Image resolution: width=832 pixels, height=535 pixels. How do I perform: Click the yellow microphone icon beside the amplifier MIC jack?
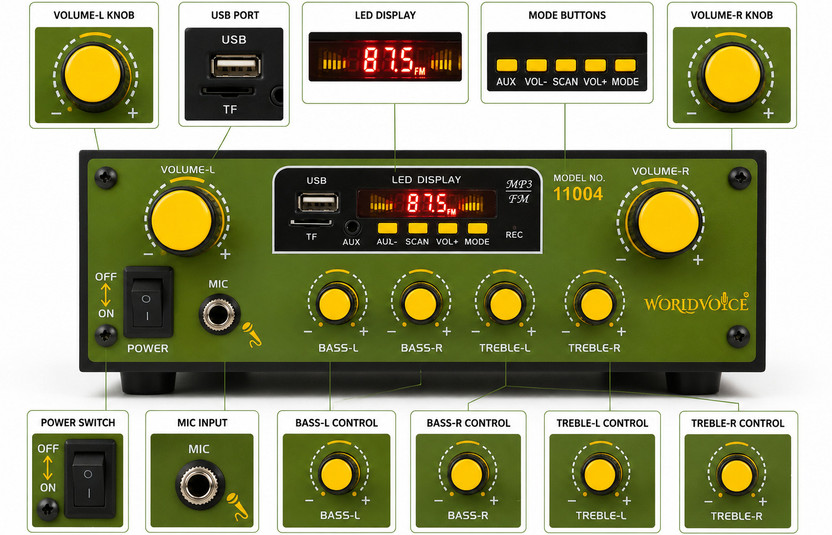click(x=252, y=335)
